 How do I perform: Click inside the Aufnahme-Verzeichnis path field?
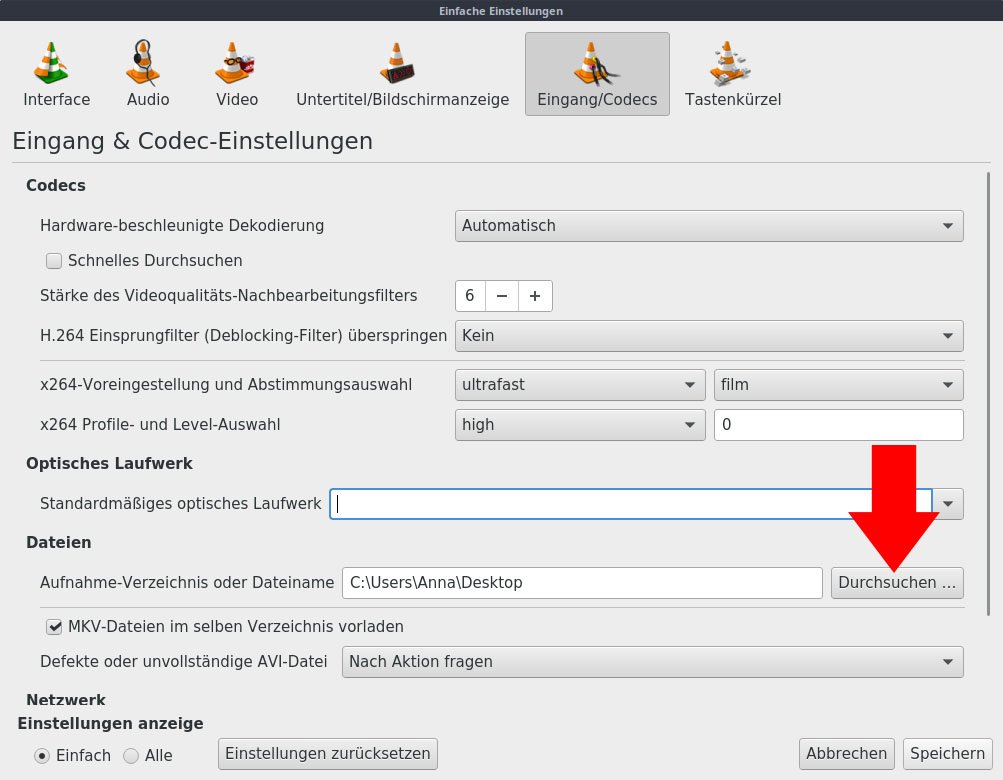click(580, 583)
